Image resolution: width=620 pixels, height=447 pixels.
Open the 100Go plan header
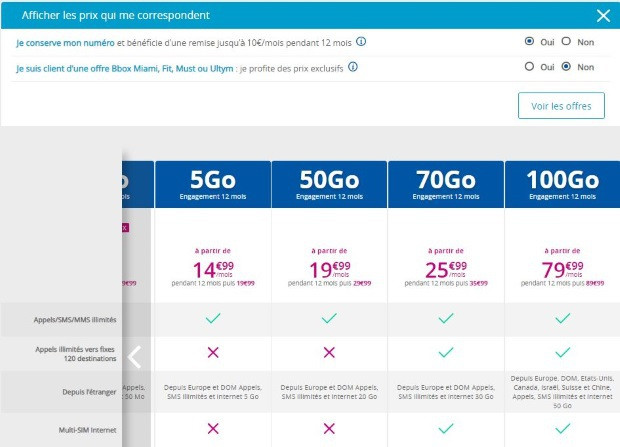(x=562, y=184)
